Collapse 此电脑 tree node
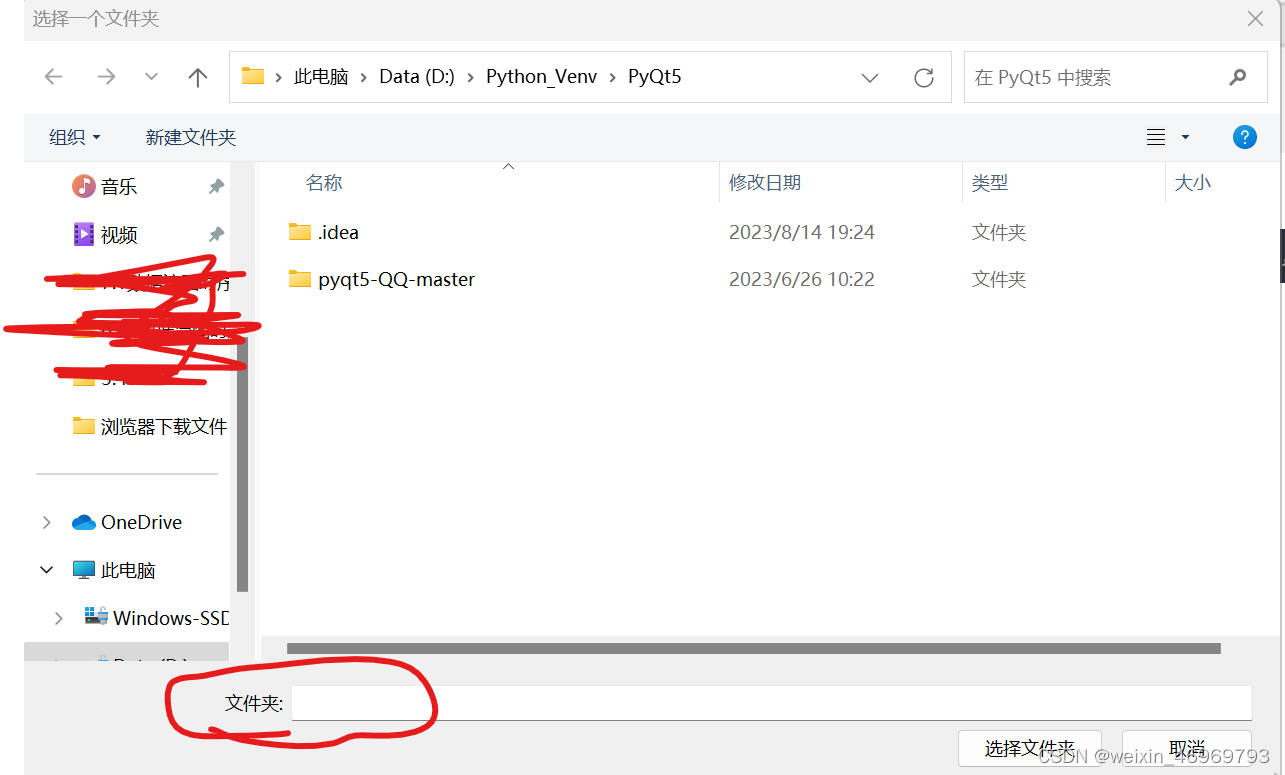Viewport: 1285px width, 775px height. [x=46, y=570]
